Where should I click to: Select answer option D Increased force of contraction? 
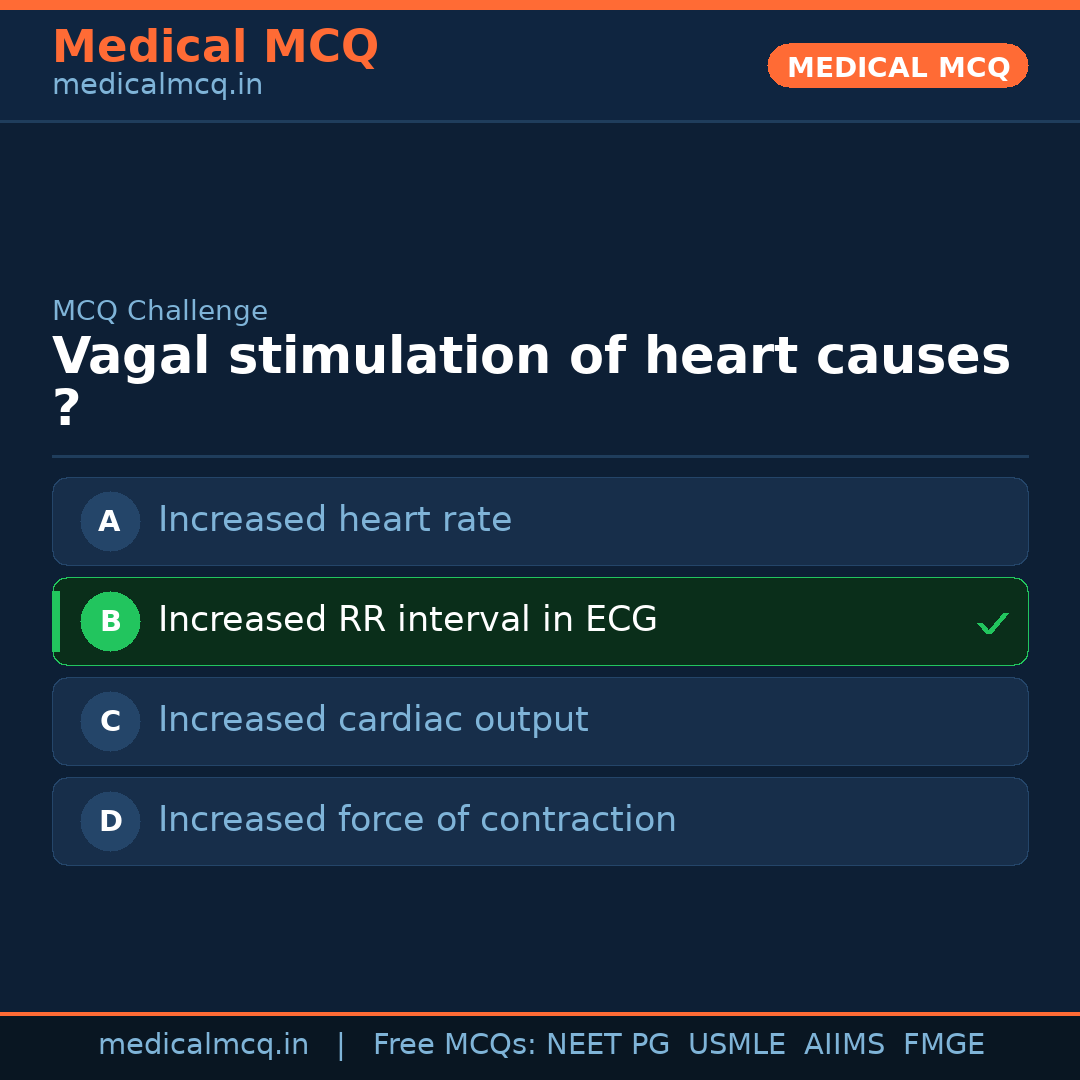pos(540,821)
